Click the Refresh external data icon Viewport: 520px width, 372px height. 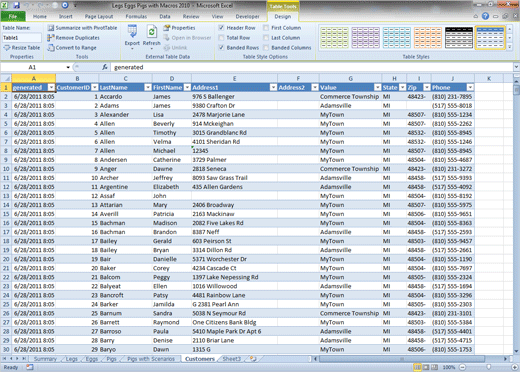point(152,31)
